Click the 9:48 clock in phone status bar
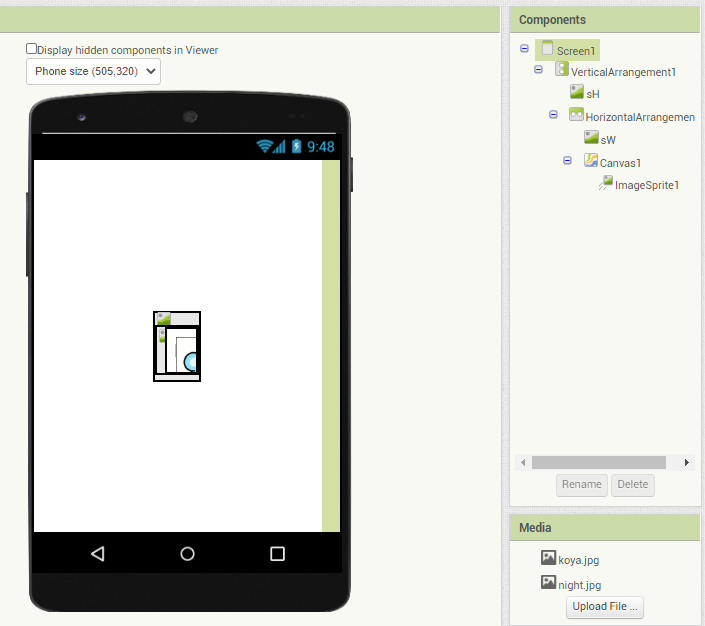The width and height of the screenshot is (705, 626). (321, 147)
